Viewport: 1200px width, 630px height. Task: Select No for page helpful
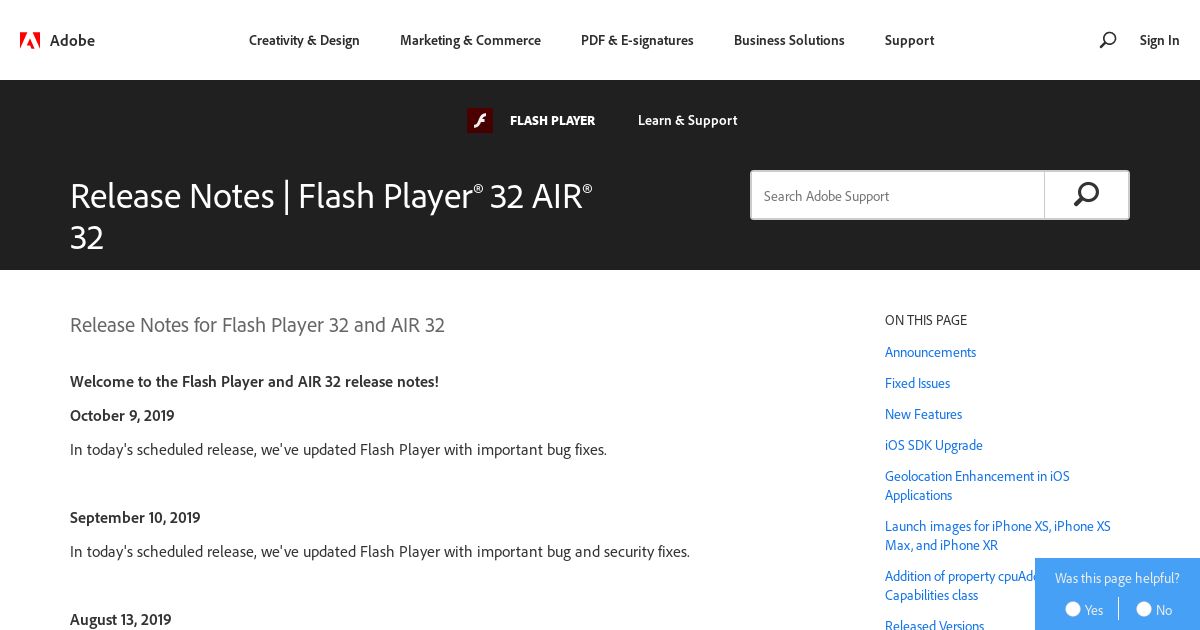point(1144,609)
